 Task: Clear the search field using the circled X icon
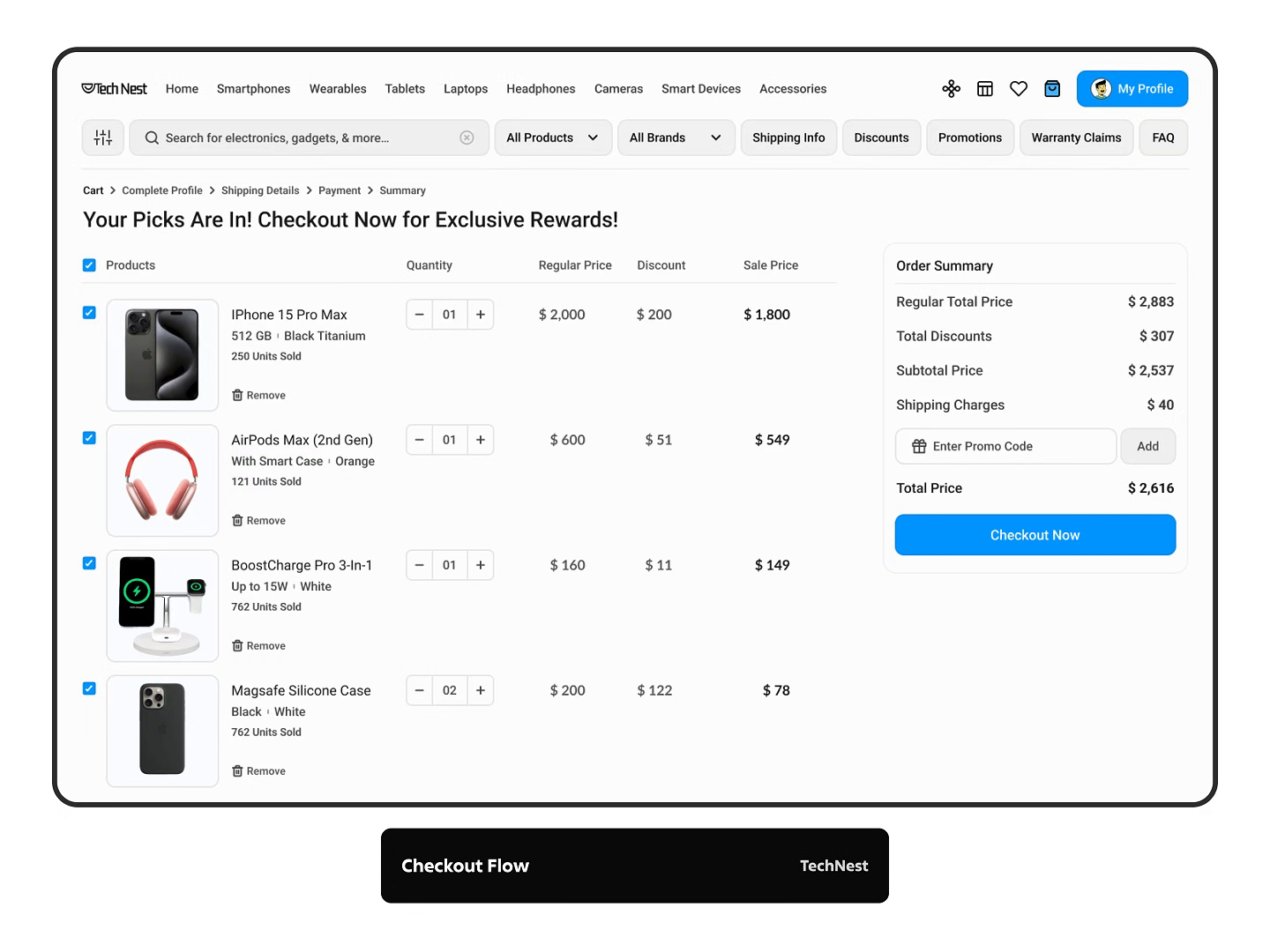[467, 138]
